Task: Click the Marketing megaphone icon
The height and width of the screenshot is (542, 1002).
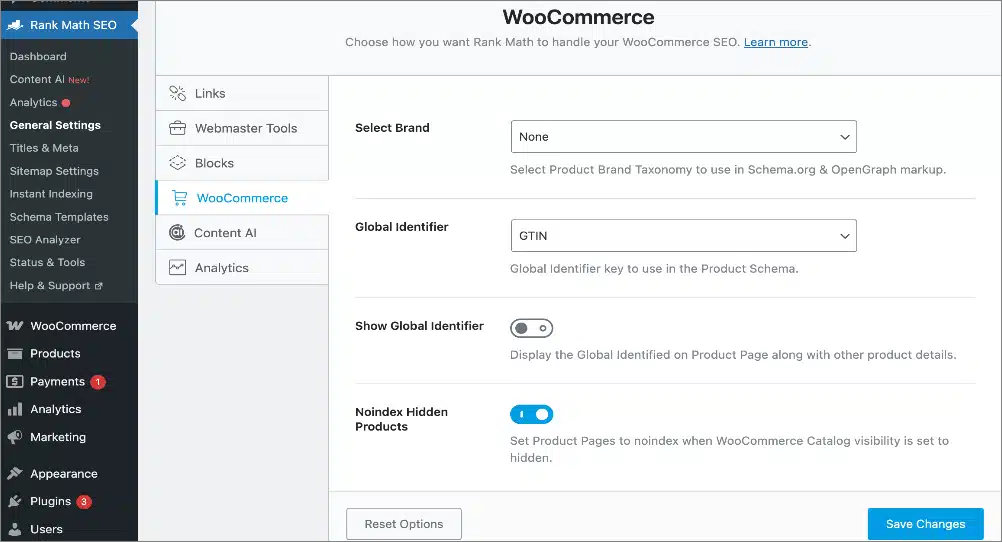Action: pyautogui.click(x=15, y=437)
